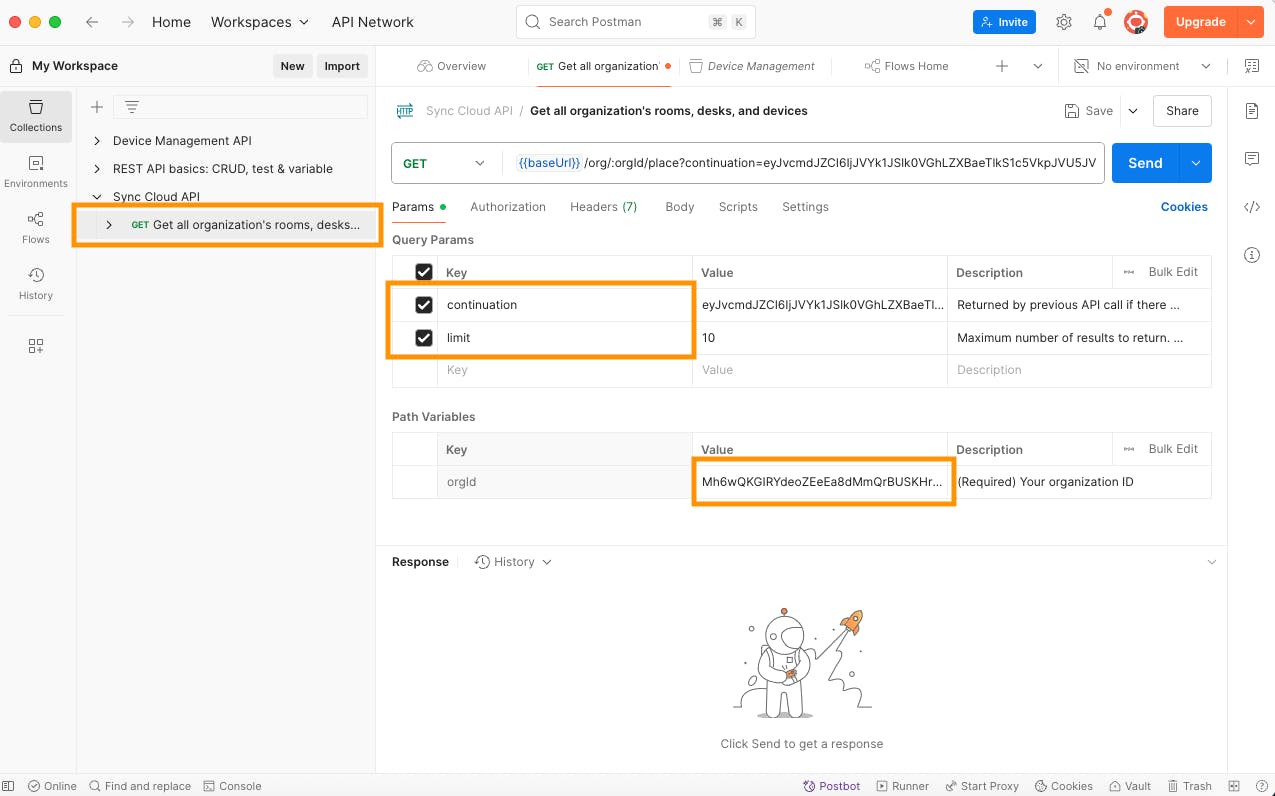Open a new tab with plus icon
Viewport: 1275px width, 796px height.
pyautogui.click(x=1002, y=66)
